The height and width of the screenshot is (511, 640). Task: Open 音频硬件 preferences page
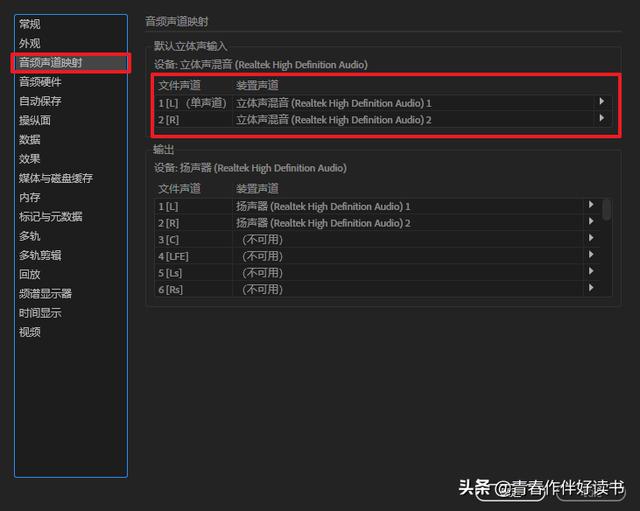click(x=40, y=82)
